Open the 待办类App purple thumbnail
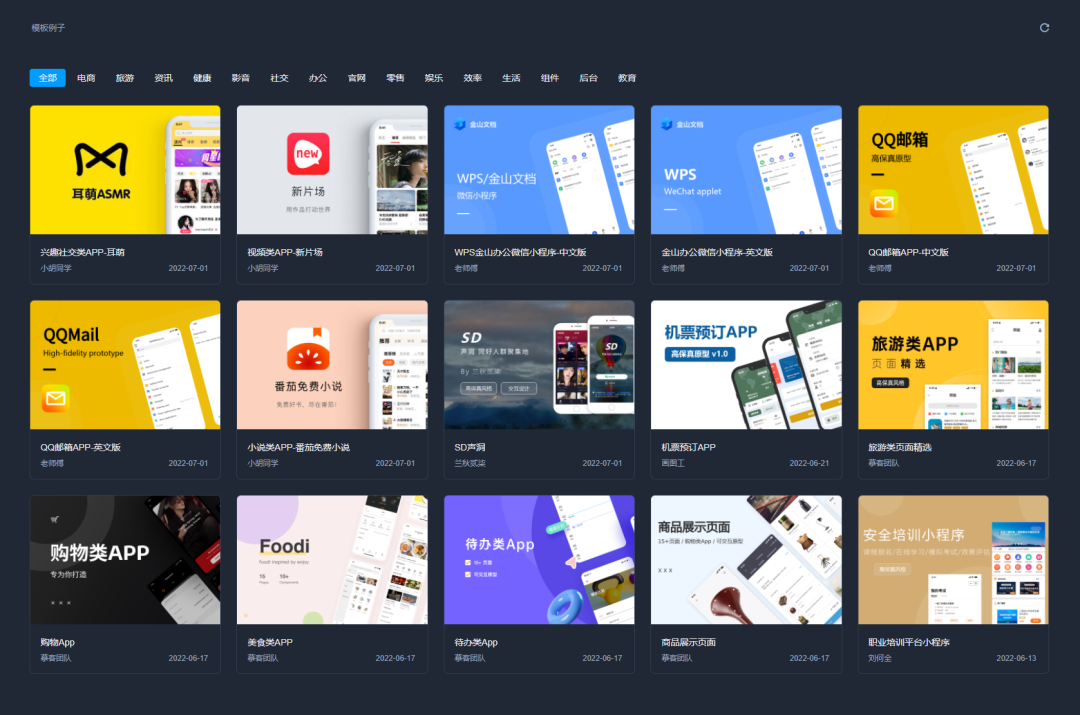 [539, 559]
